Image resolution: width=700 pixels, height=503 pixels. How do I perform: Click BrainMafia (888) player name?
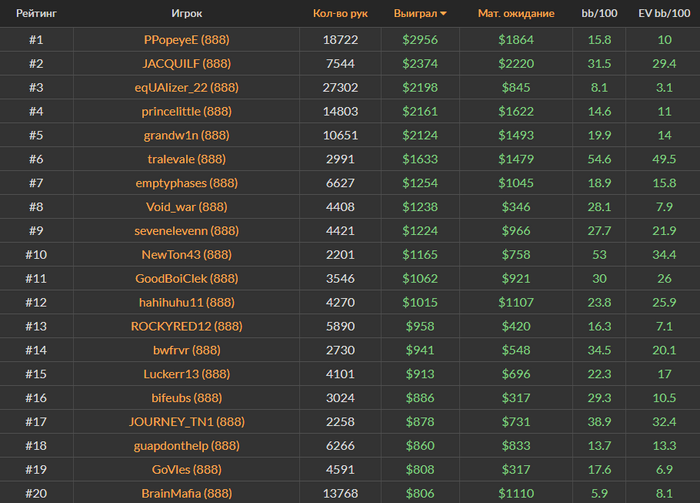point(186,493)
